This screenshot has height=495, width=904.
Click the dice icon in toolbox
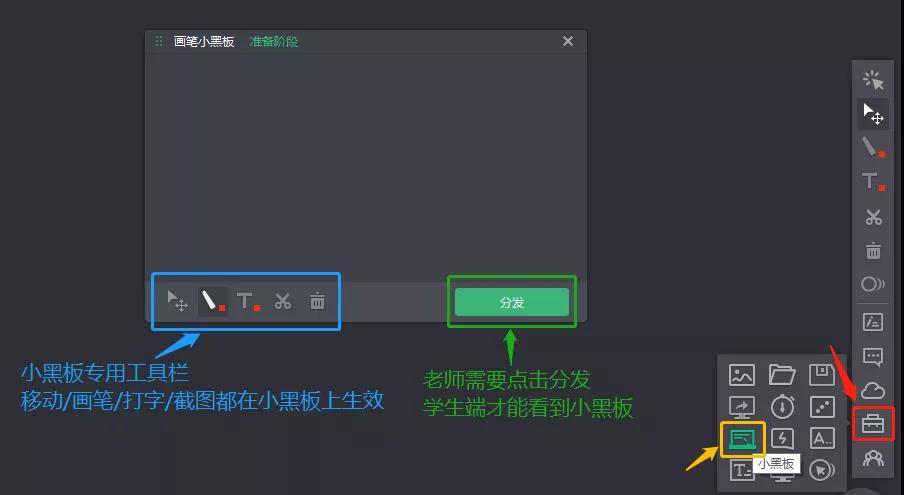coord(822,407)
